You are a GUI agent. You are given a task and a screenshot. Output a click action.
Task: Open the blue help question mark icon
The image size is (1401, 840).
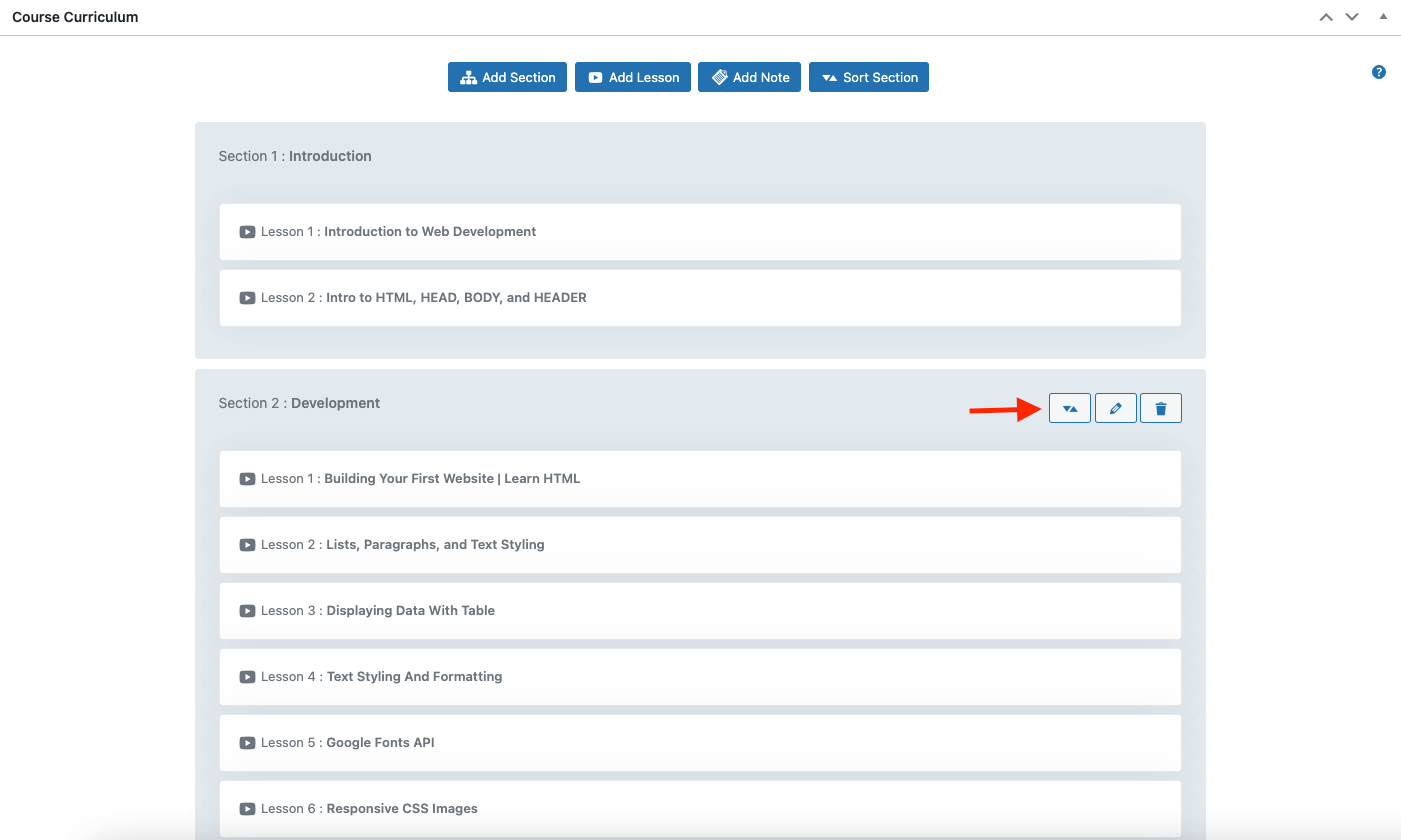coord(1379,72)
